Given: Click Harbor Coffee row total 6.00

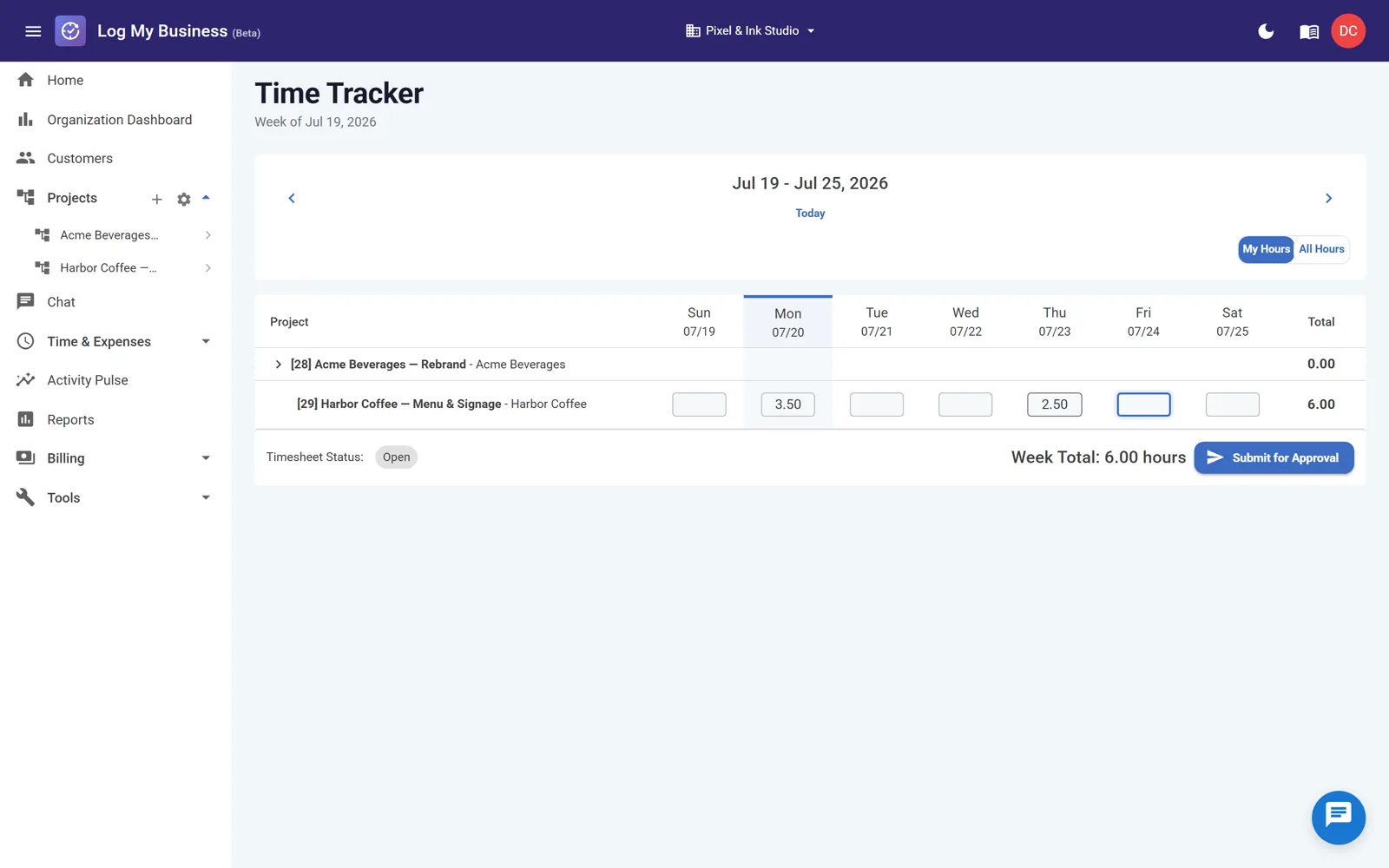Looking at the screenshot, I should [1321, 404].
